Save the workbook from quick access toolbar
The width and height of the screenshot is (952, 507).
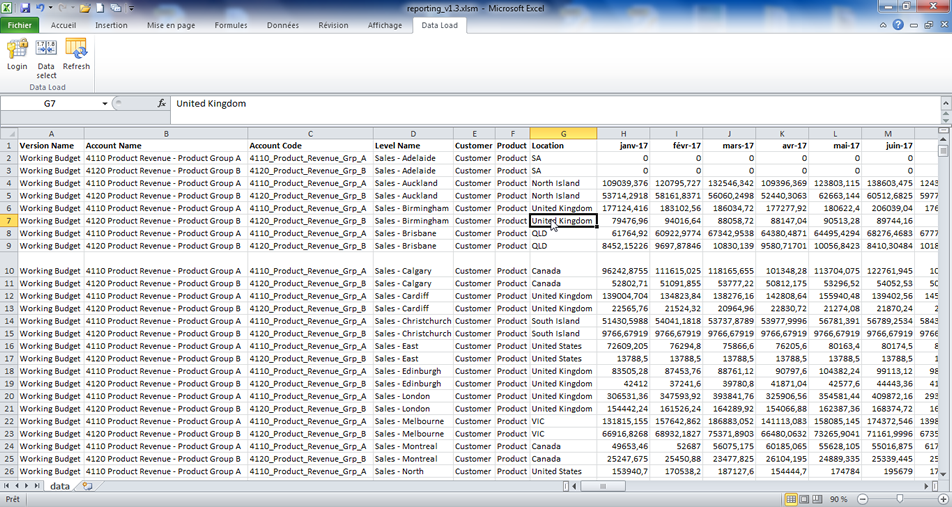point(25,7)
